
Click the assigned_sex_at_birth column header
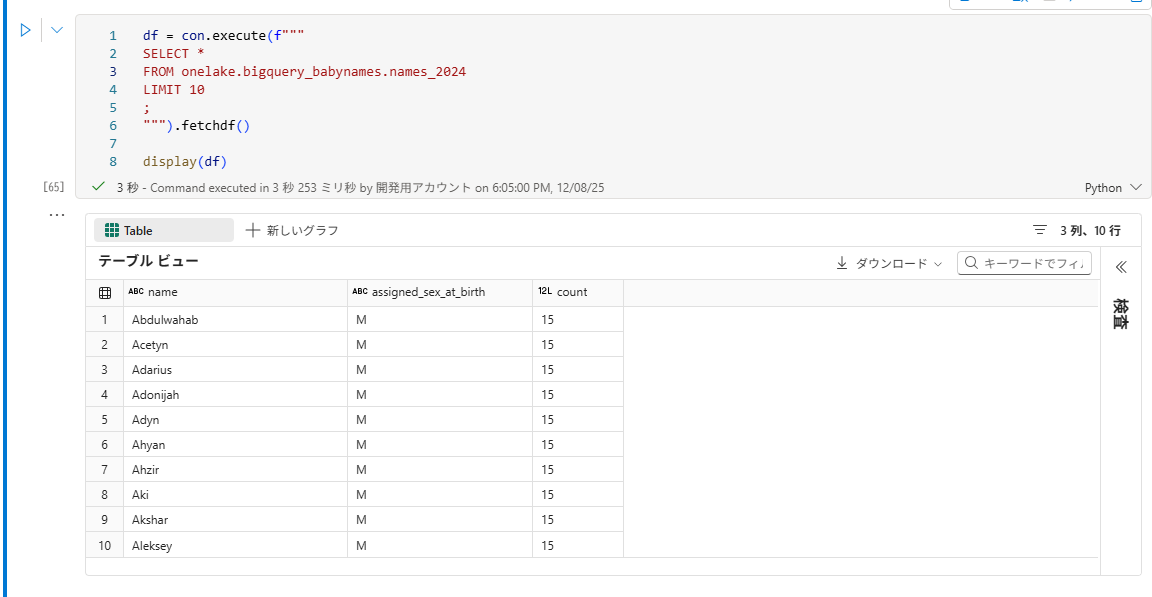coord(439,292)
